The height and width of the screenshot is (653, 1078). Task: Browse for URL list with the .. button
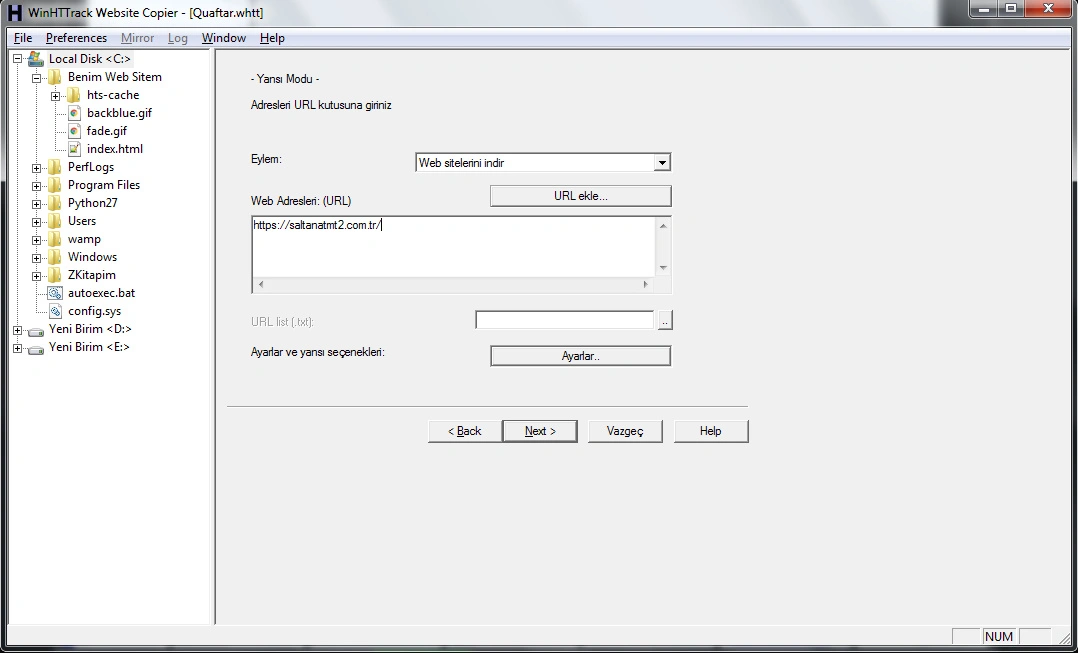665,320
